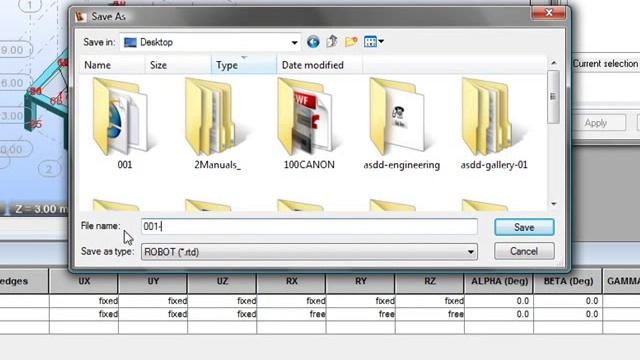Screen dimensions: 640x360
Task: Expand the Save in Desktop dropdown
Action: click(294, 42)
